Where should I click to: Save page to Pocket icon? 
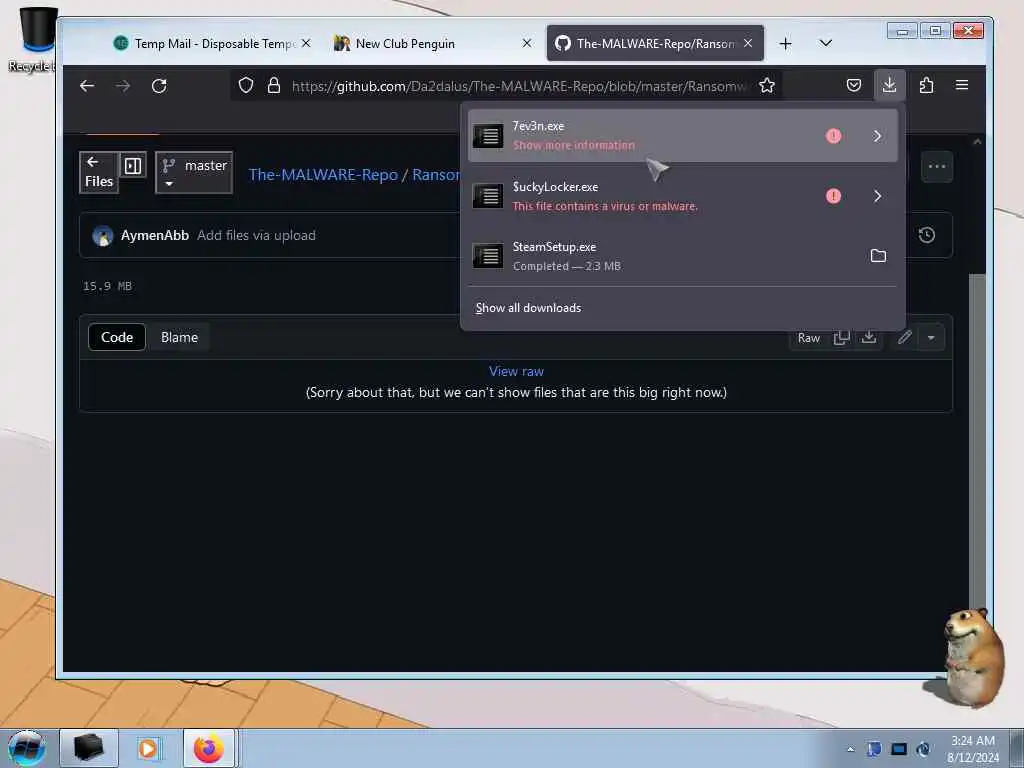[854, 85]
